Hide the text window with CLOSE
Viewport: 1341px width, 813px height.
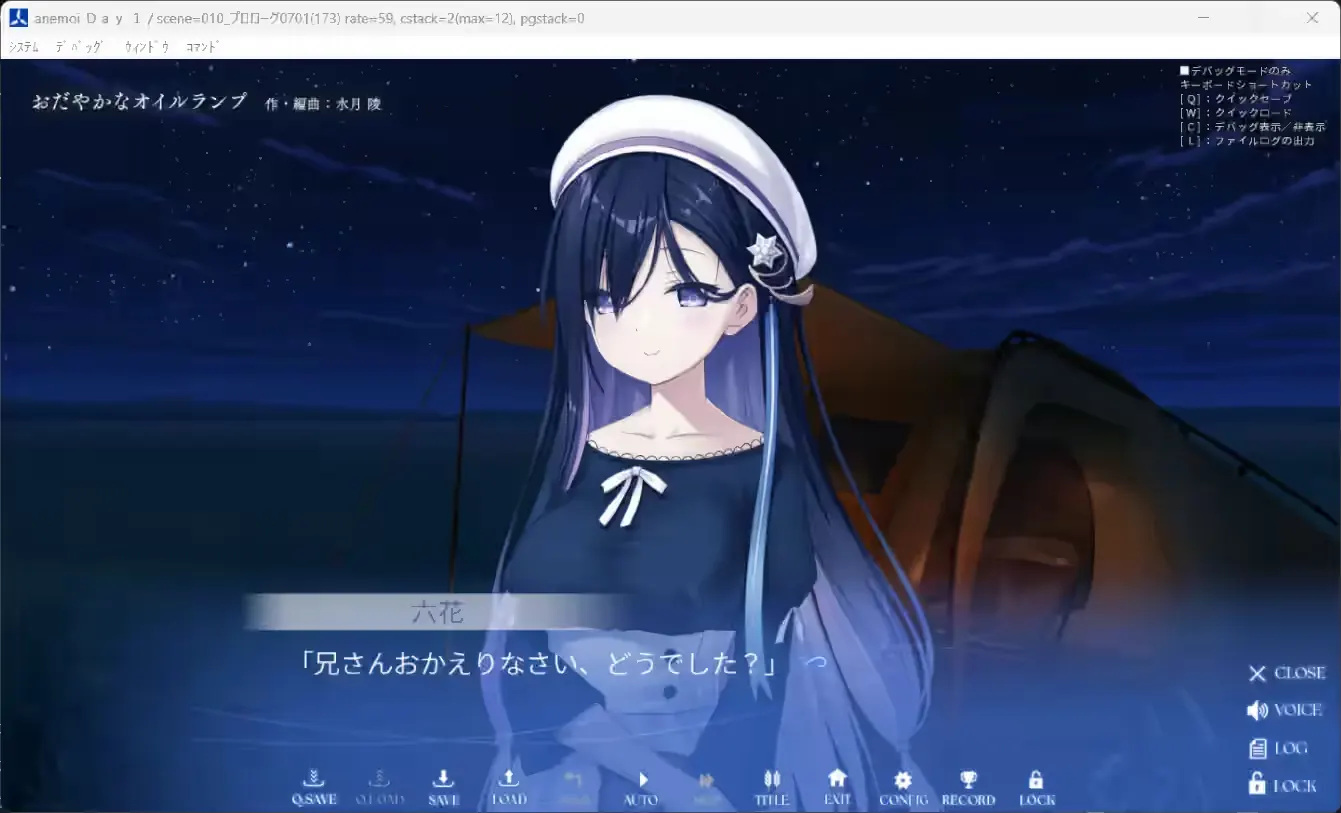[x=1286, y=673]
